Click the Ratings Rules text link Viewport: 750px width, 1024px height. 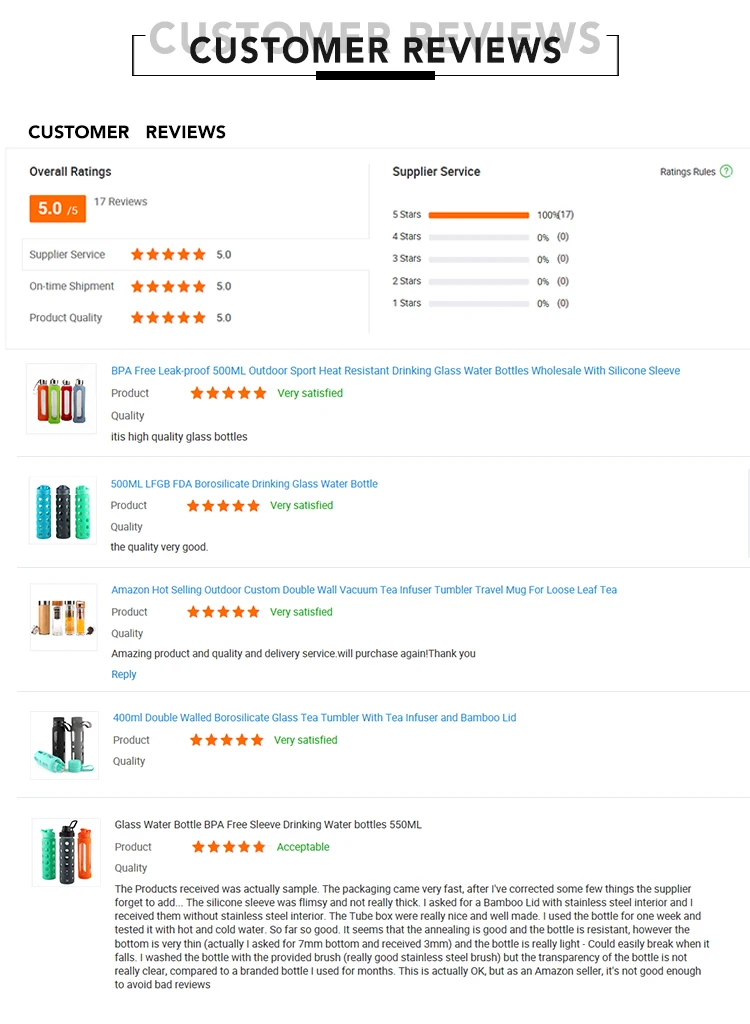[x=687, y=172]
